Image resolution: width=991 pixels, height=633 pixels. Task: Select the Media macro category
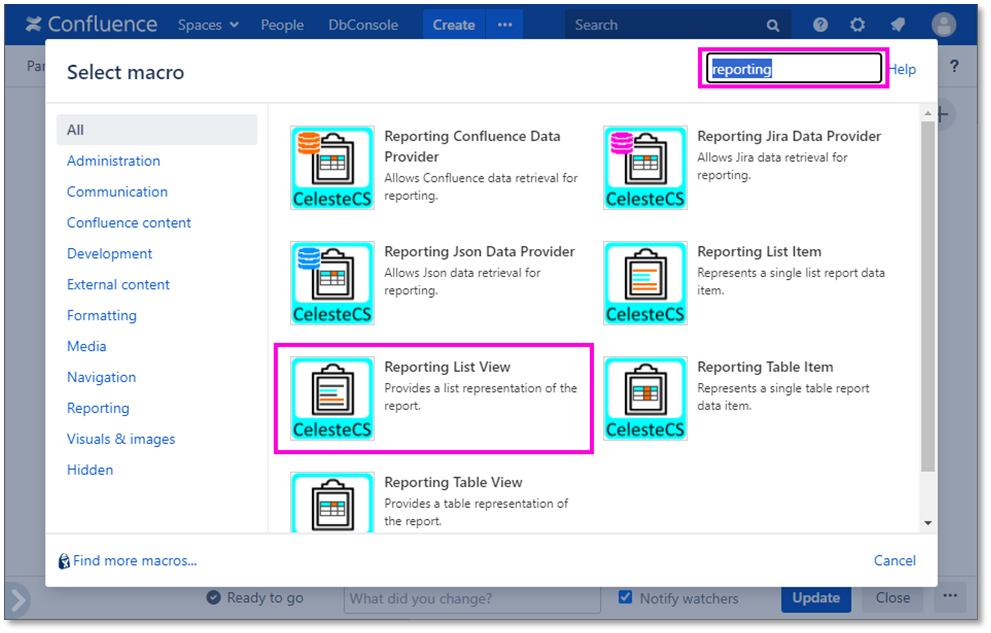click(x=87, y=347)
